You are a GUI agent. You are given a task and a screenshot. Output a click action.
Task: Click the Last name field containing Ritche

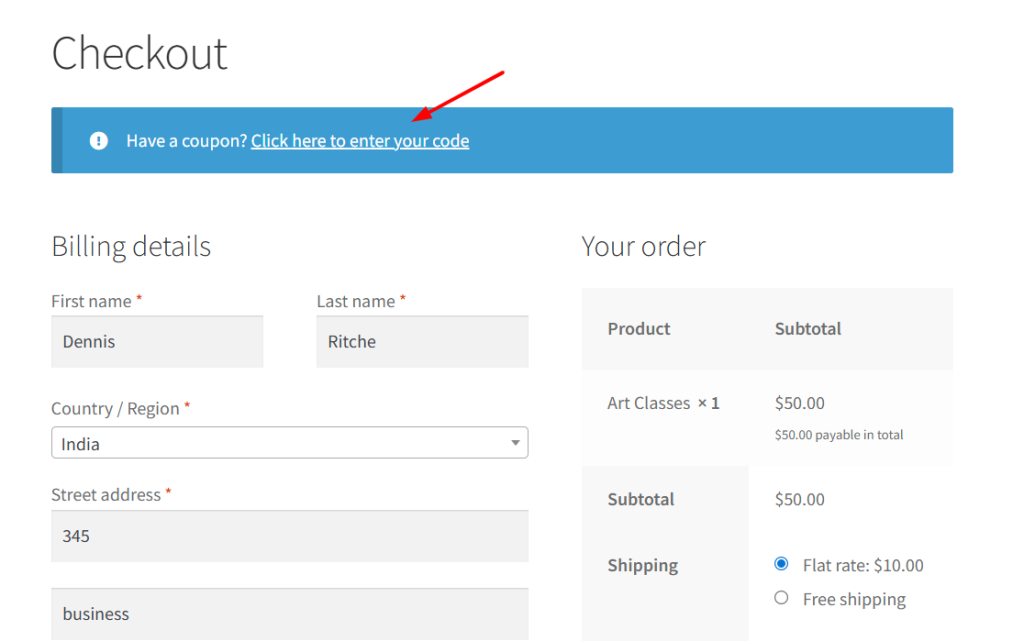tap(421, 341)
